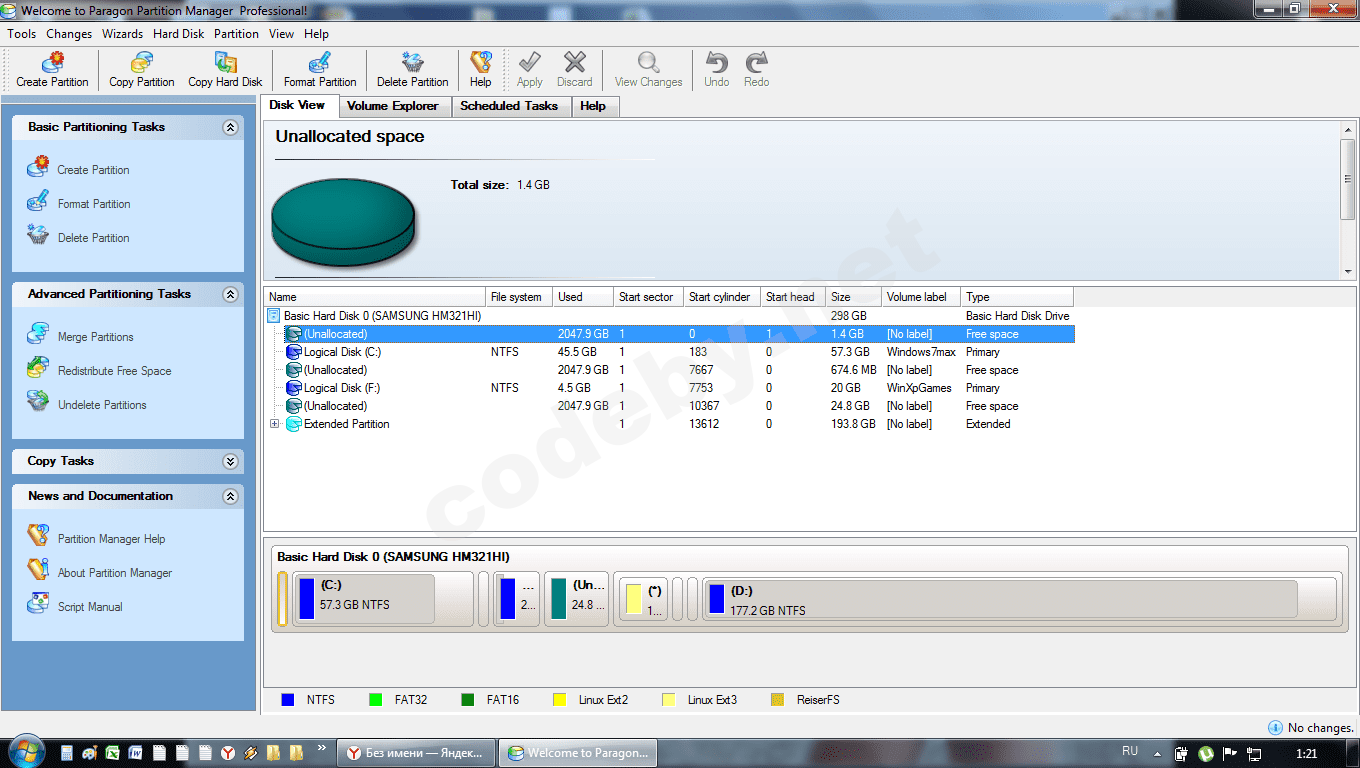The image size is (1360, 768).
Task: Open the Tools menu
Action: [x=21, y=34]
